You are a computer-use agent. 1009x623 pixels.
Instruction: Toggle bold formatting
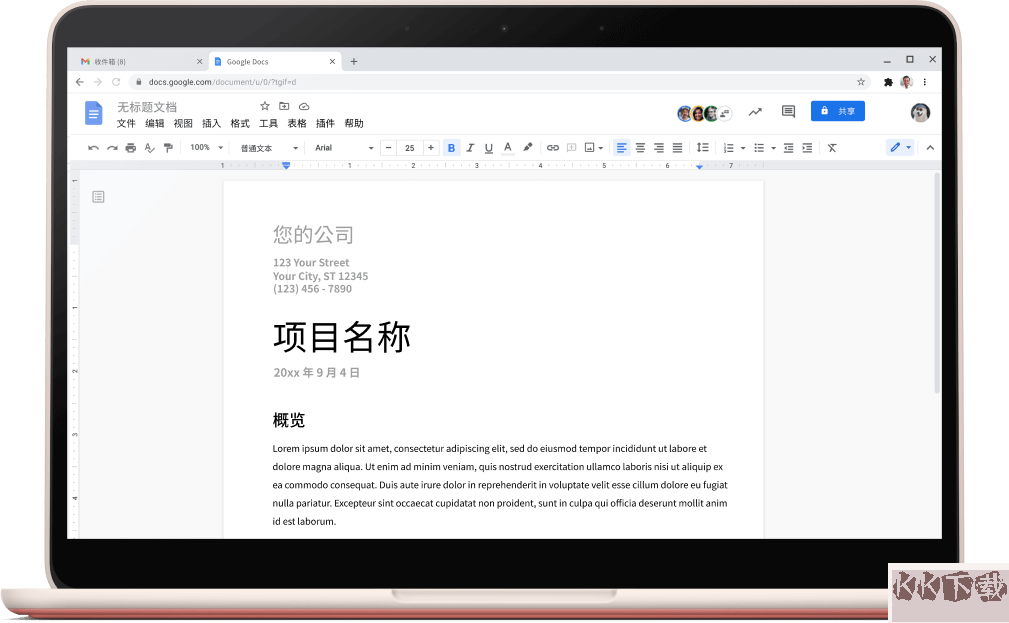coord(451,148)
